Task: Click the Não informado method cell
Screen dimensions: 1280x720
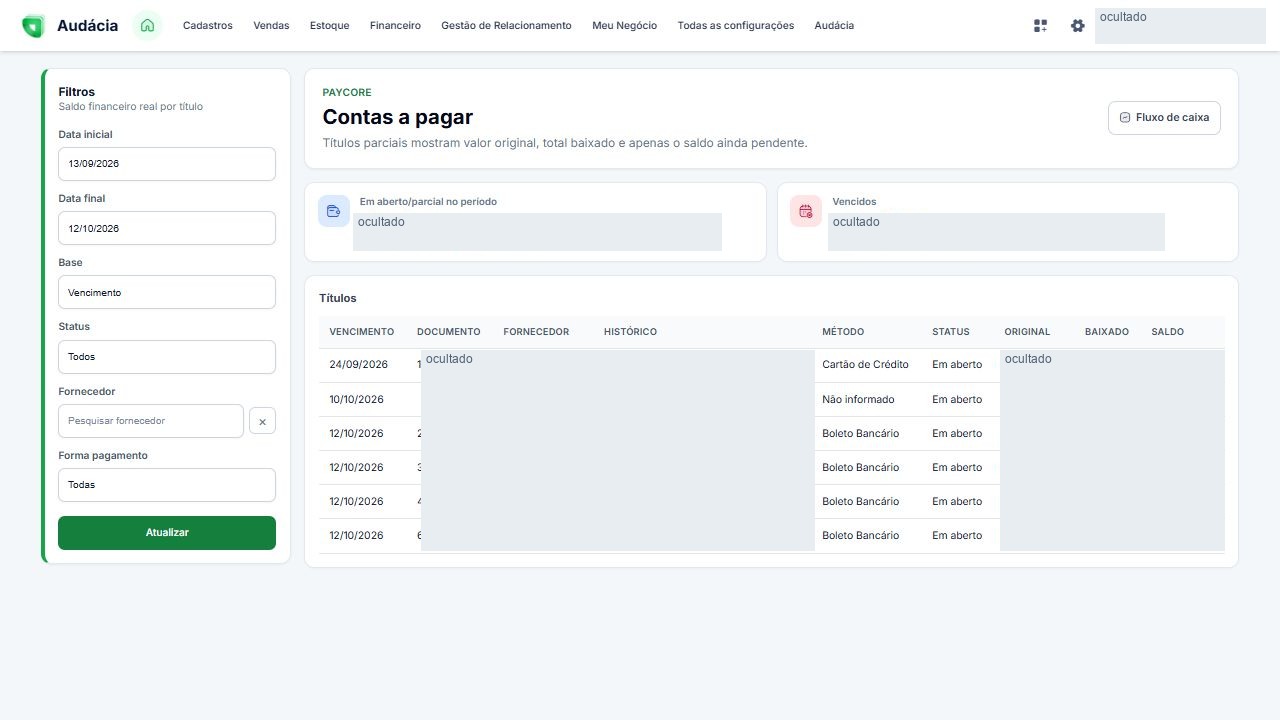Action: coord(858,400)
